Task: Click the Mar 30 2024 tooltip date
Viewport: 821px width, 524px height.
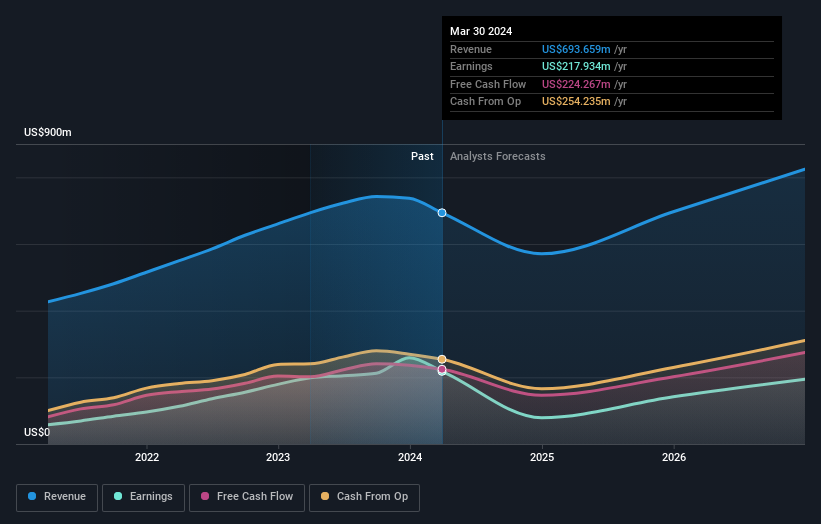Action: pyautogui.click(x=481, y=31)
